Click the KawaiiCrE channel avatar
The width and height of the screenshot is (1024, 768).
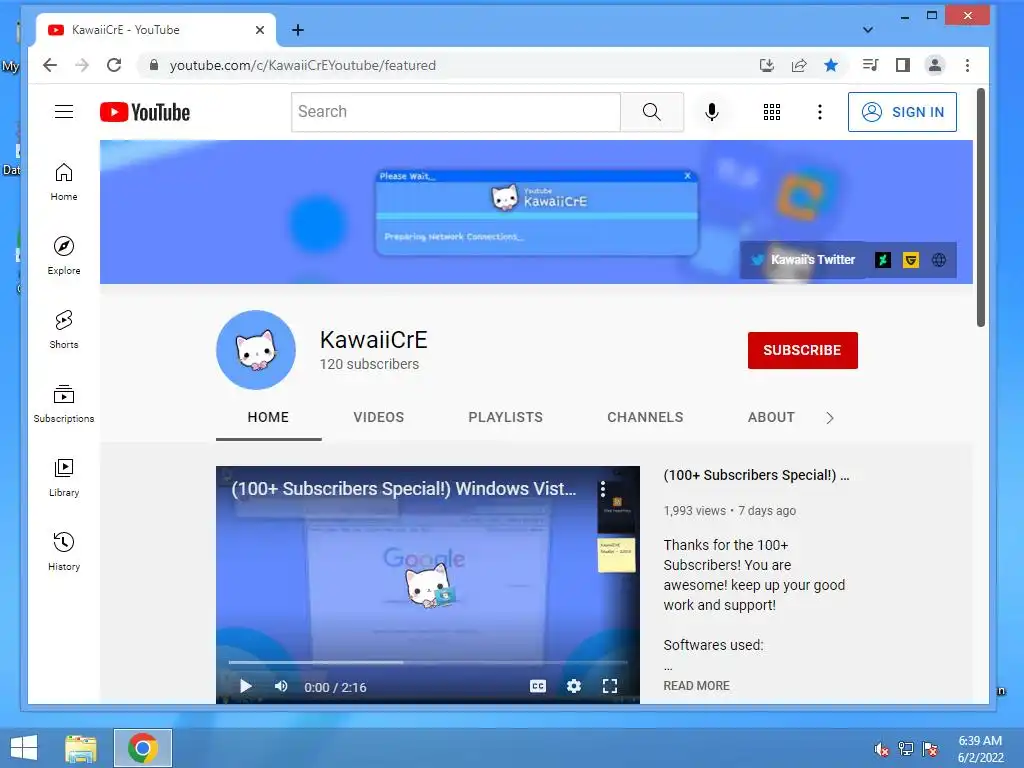(255, 350)
